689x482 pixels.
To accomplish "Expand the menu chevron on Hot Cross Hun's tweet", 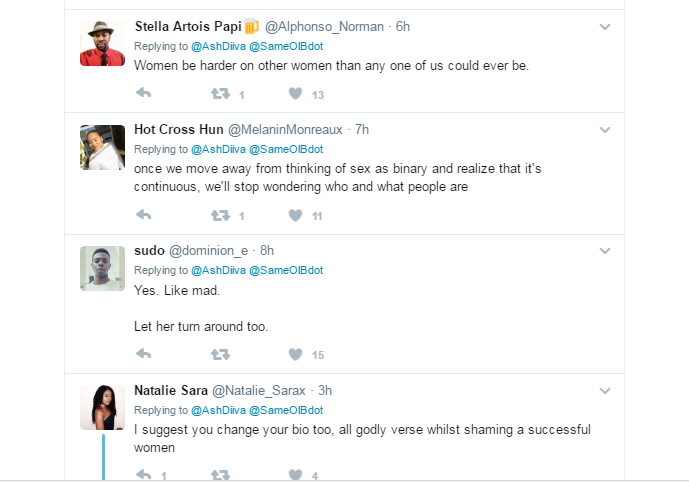I will coord(605,130).
